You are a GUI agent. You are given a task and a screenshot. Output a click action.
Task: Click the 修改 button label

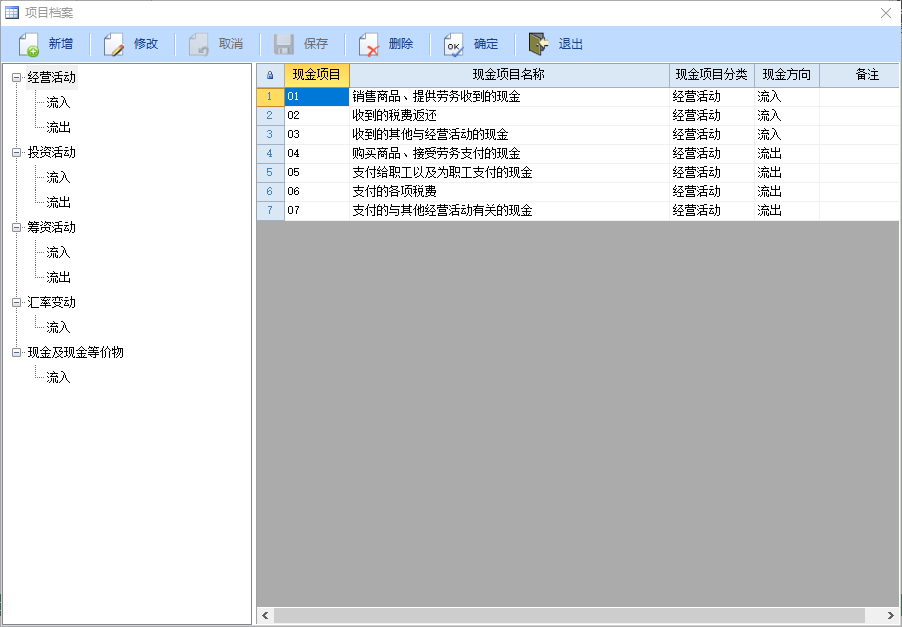146,44
